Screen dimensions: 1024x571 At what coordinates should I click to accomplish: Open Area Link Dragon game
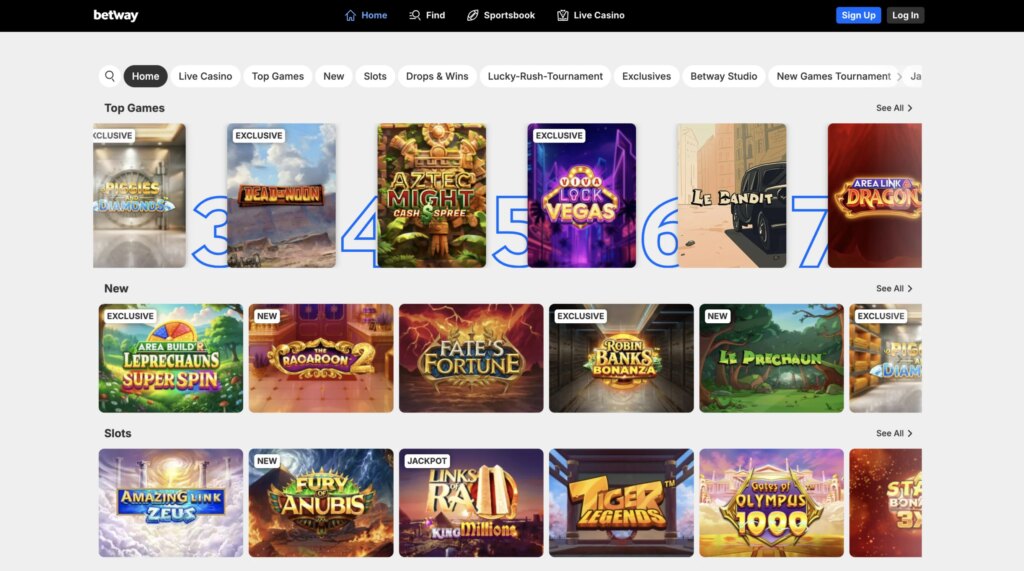(875, 195)
